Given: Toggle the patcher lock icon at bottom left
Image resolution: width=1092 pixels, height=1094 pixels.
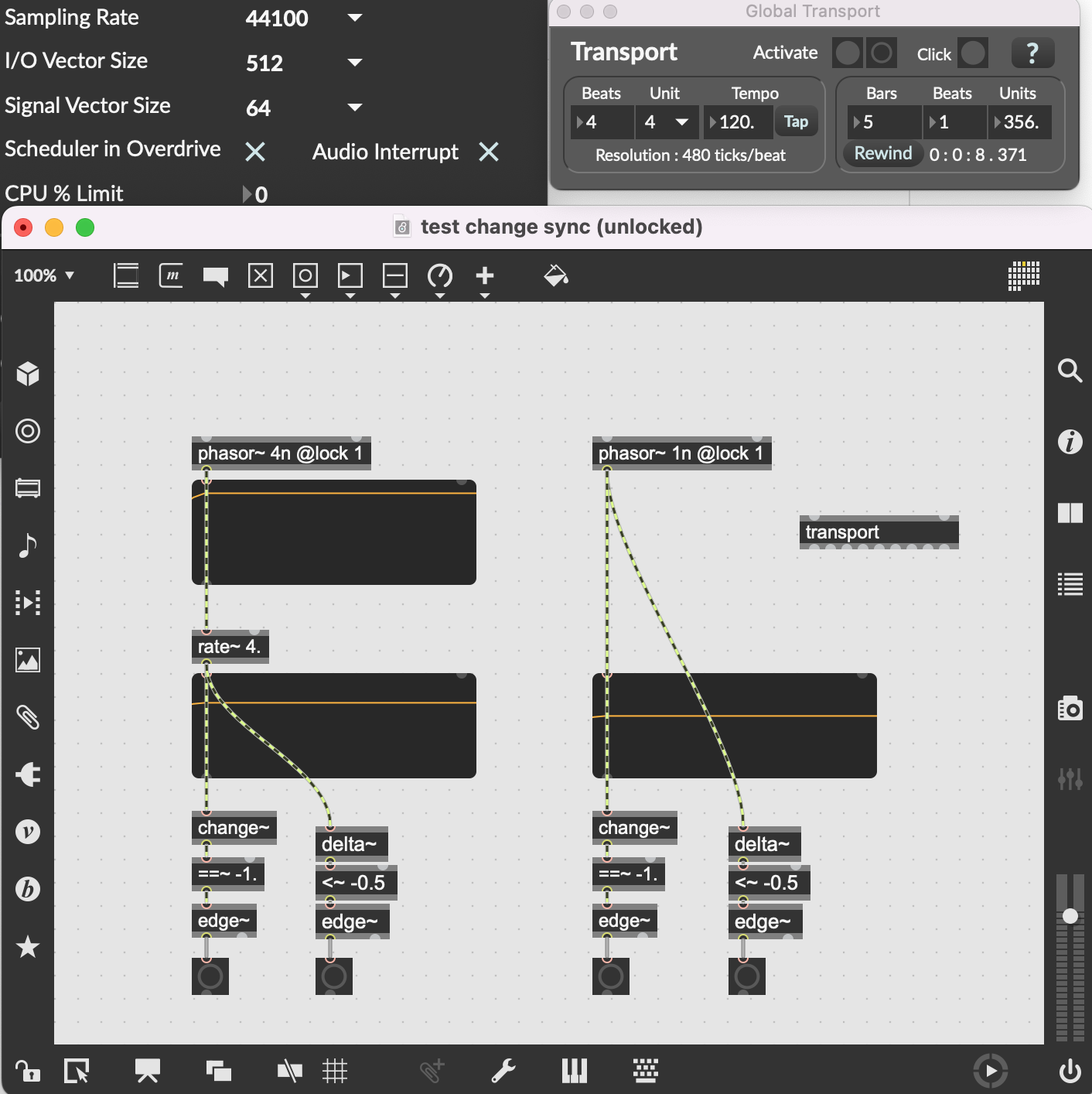Looking at the screenshot, I should click(28, 1071).
